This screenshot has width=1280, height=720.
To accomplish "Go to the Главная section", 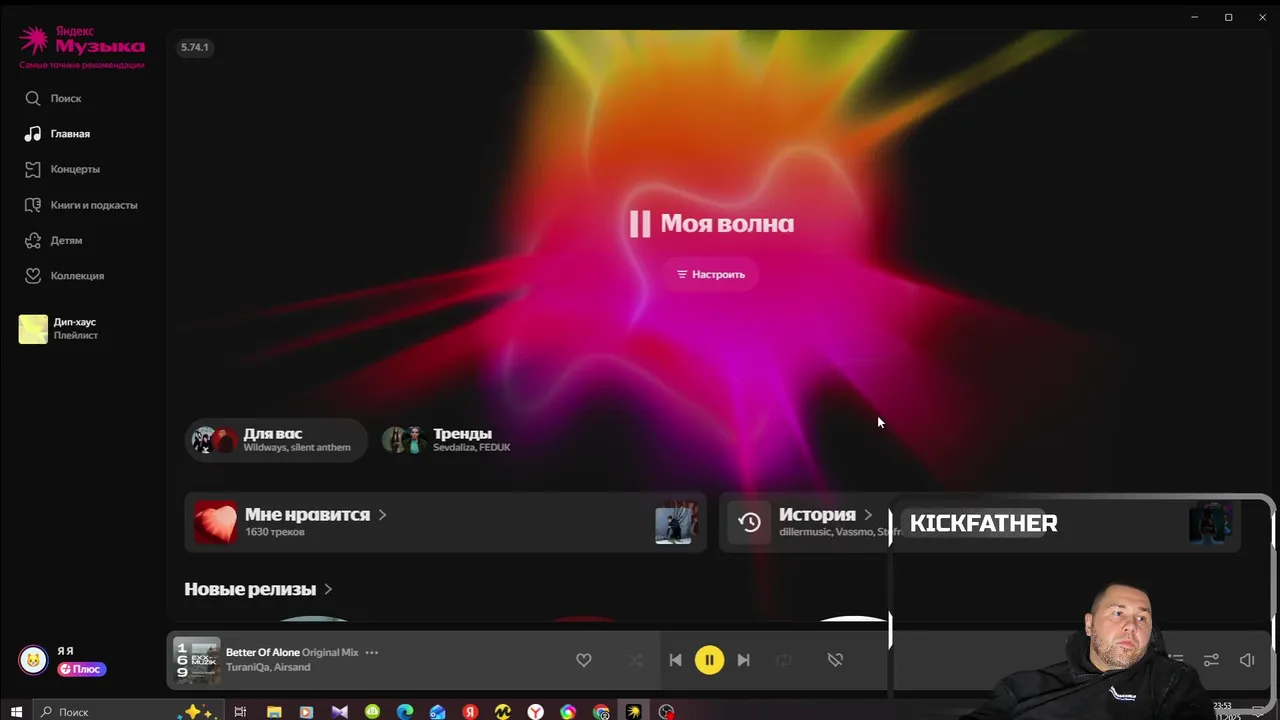I will (57, 134).
